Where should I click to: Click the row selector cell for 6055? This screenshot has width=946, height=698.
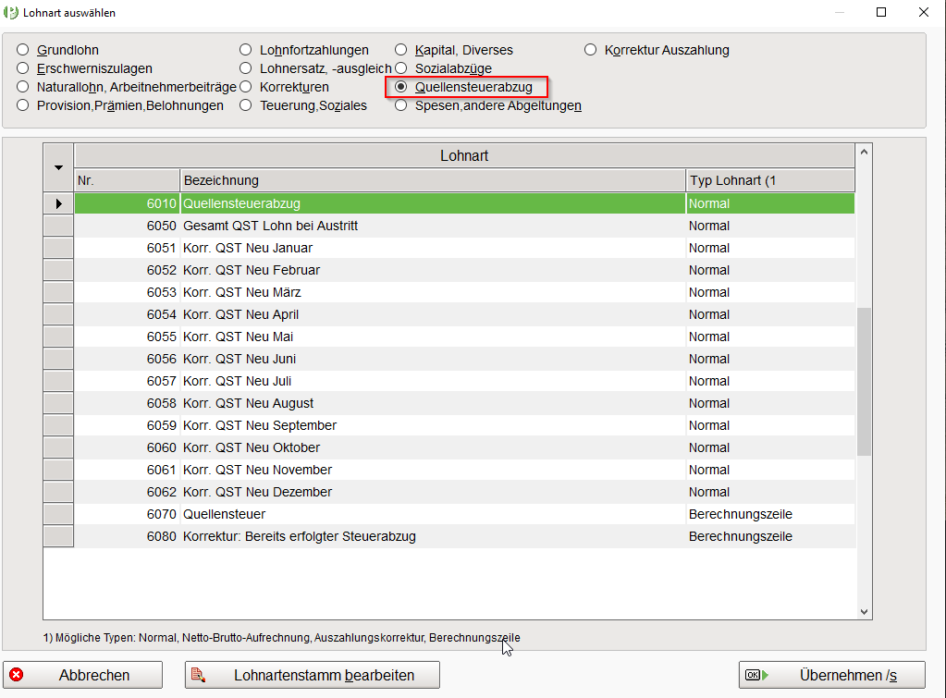coord(59,337)
